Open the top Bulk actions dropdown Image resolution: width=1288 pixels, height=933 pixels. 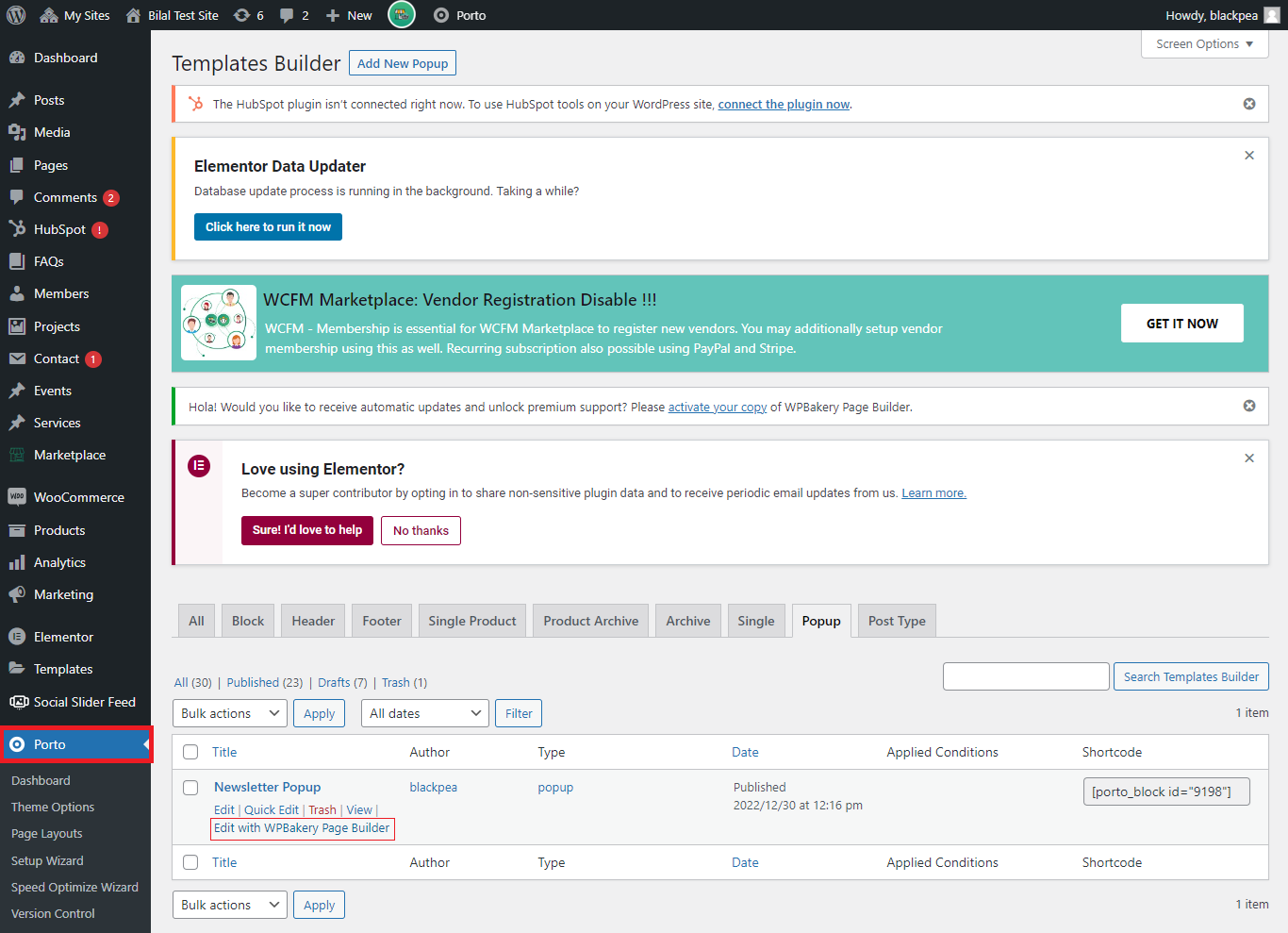click(230, 713)
